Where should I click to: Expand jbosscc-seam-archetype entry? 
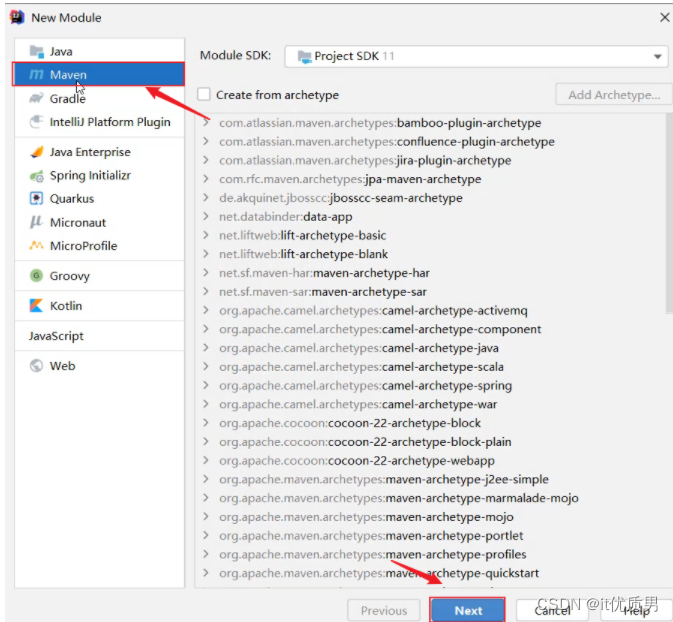(x=206, y=198)
